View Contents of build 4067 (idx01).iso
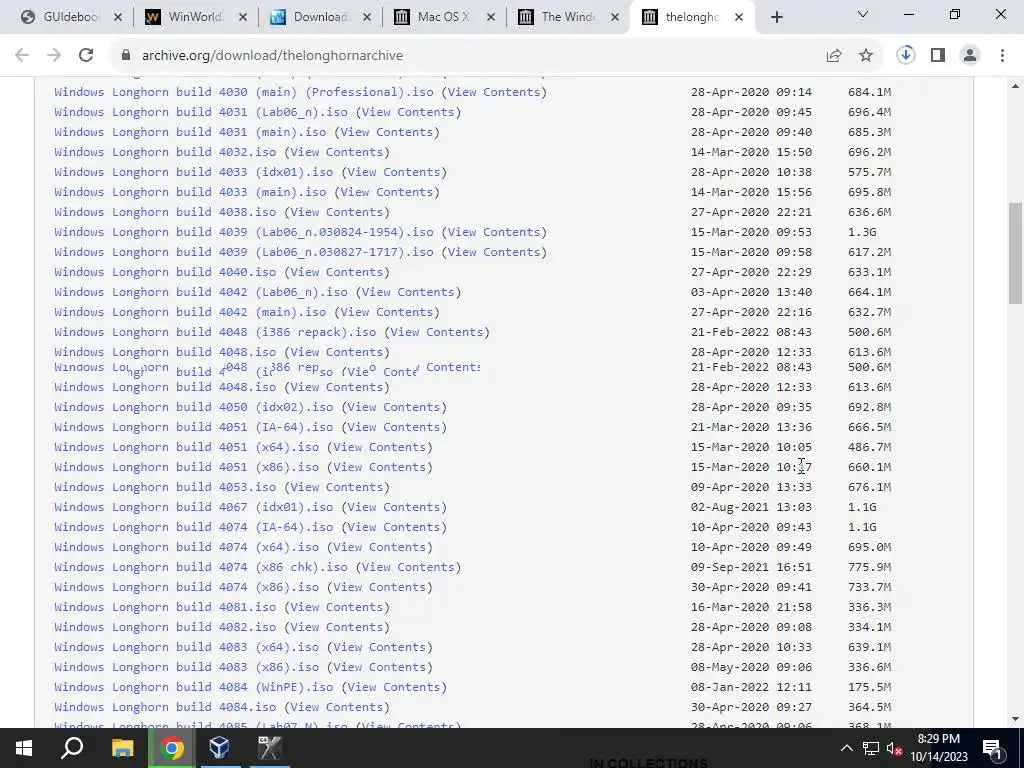 [x=394, y=507]
